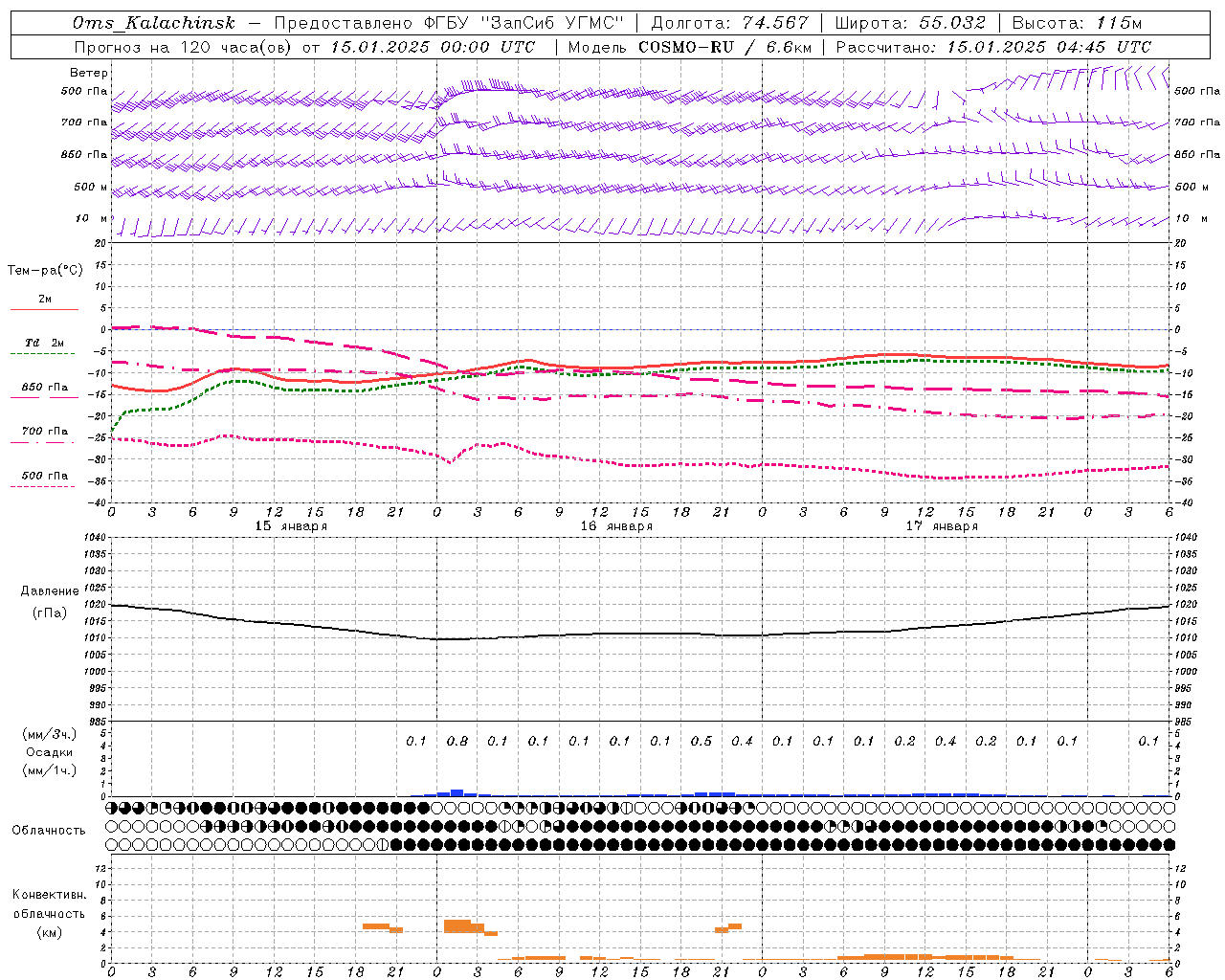The image size is (1225, 980).
Task: Click the 0.5 precipitation amount value
Action: [x=702, y=741]
